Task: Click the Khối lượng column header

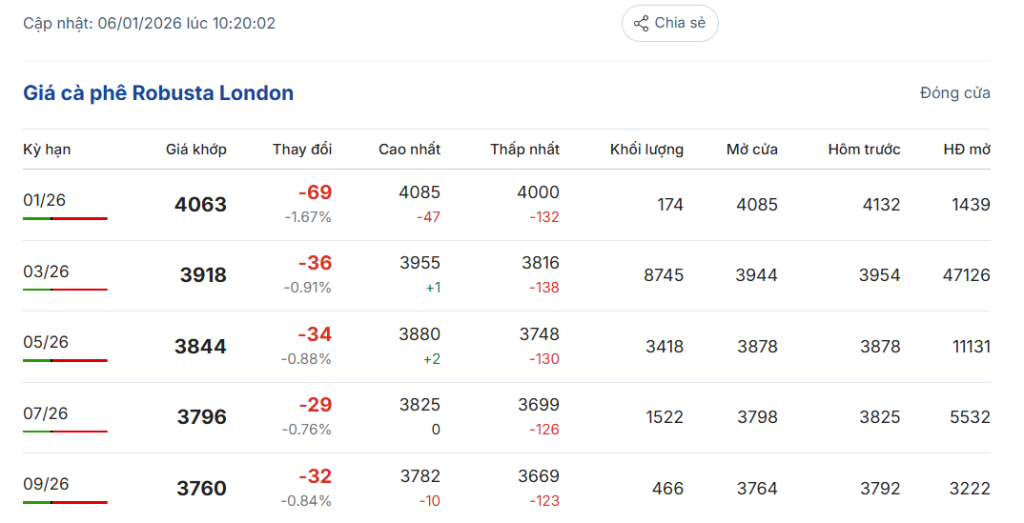Action: pos(647,149)
